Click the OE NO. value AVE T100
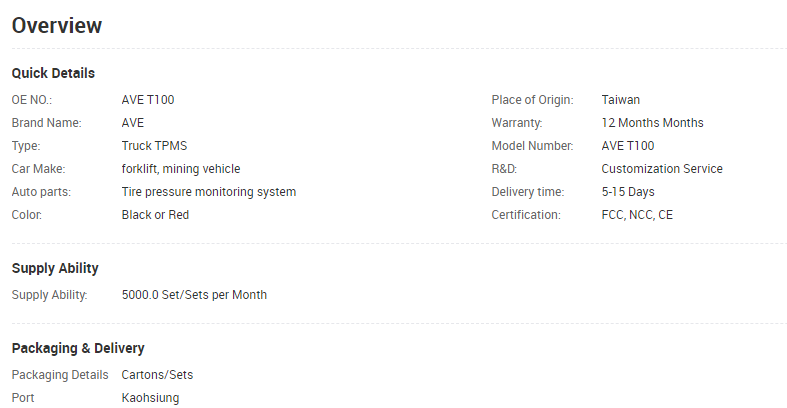The image size is (787, 408). (148, 100)
